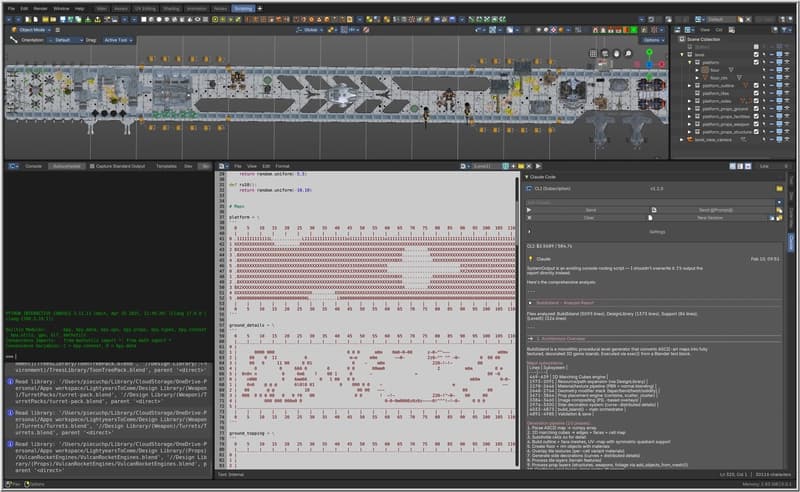Hide platform_sides collection with eye icon

click(x=787, y=101)
